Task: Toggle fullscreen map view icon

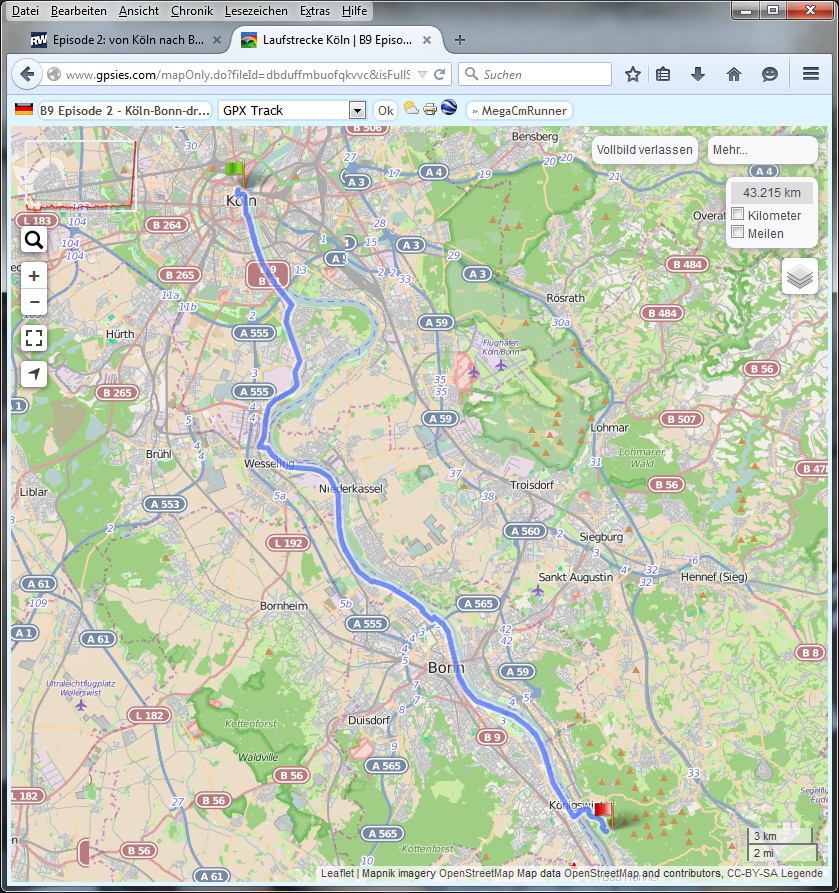Action: coord(34,338)
